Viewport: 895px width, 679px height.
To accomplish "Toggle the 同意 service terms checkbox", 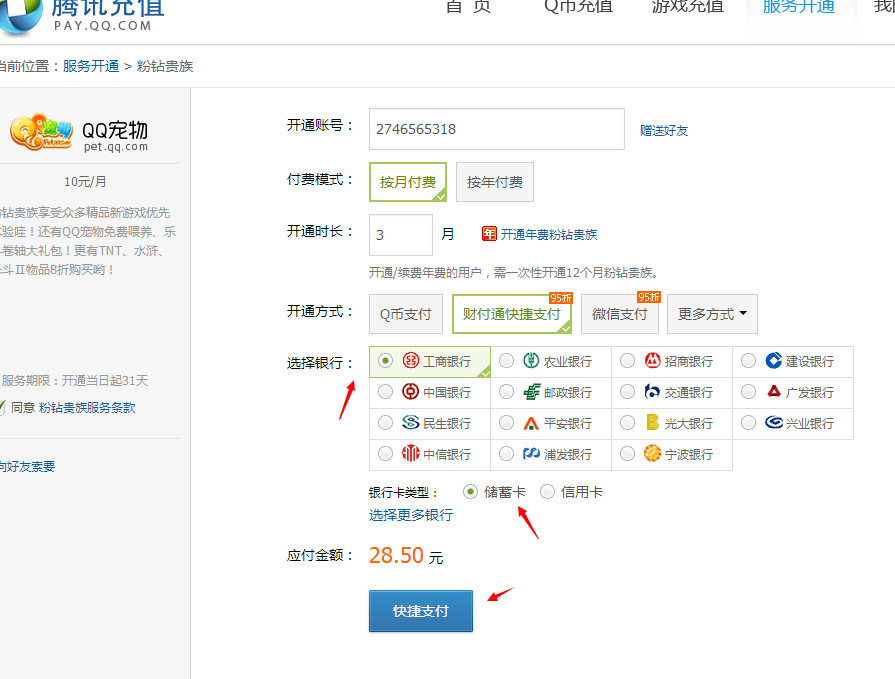I will coord(2,407).
